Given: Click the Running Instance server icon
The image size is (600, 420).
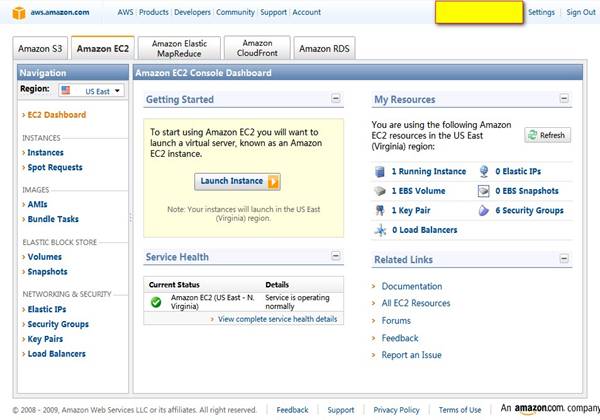Looking at the screenshot, I should tap(380, 172).
